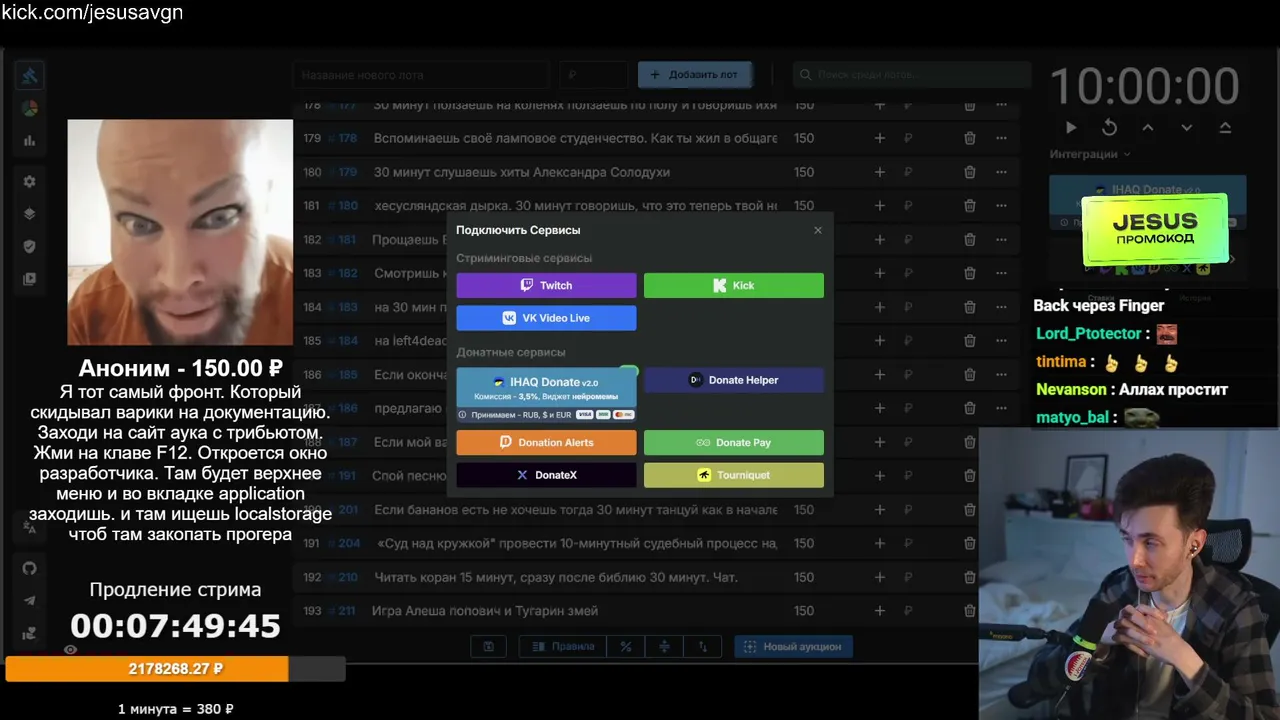Click the JESUS промокод banner

pyautogui.click(x=1155, y=230)
